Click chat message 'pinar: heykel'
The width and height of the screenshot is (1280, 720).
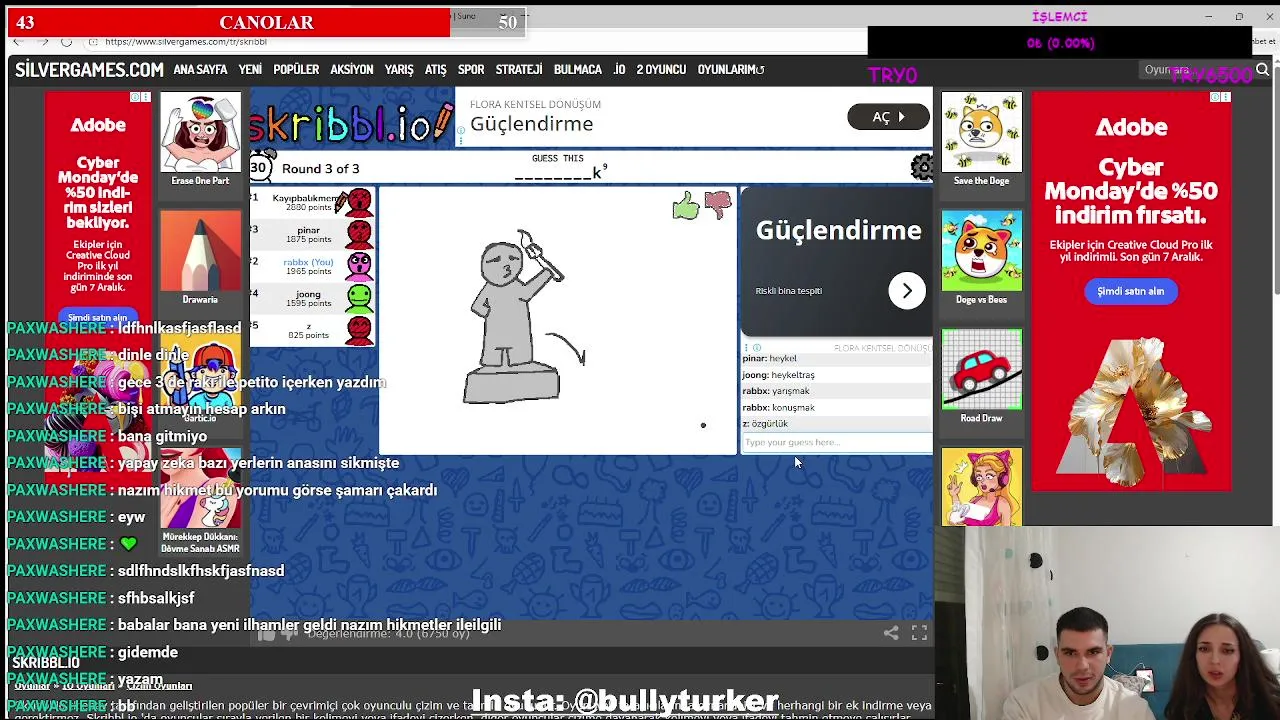(769, 358)
